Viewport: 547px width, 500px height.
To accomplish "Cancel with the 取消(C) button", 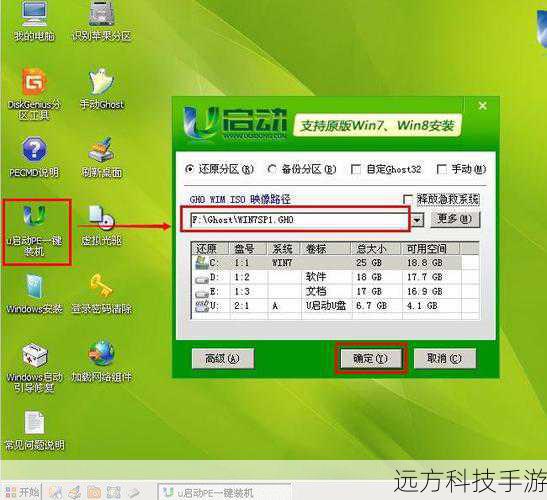I will 444,358.
